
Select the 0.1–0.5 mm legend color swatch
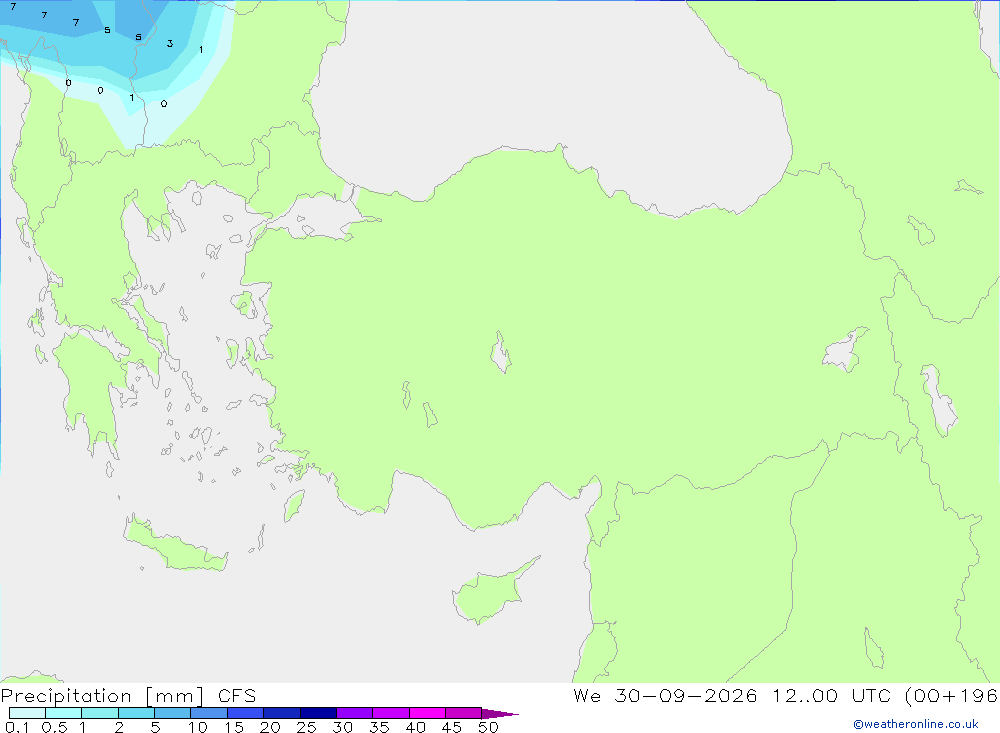(27, 713)
